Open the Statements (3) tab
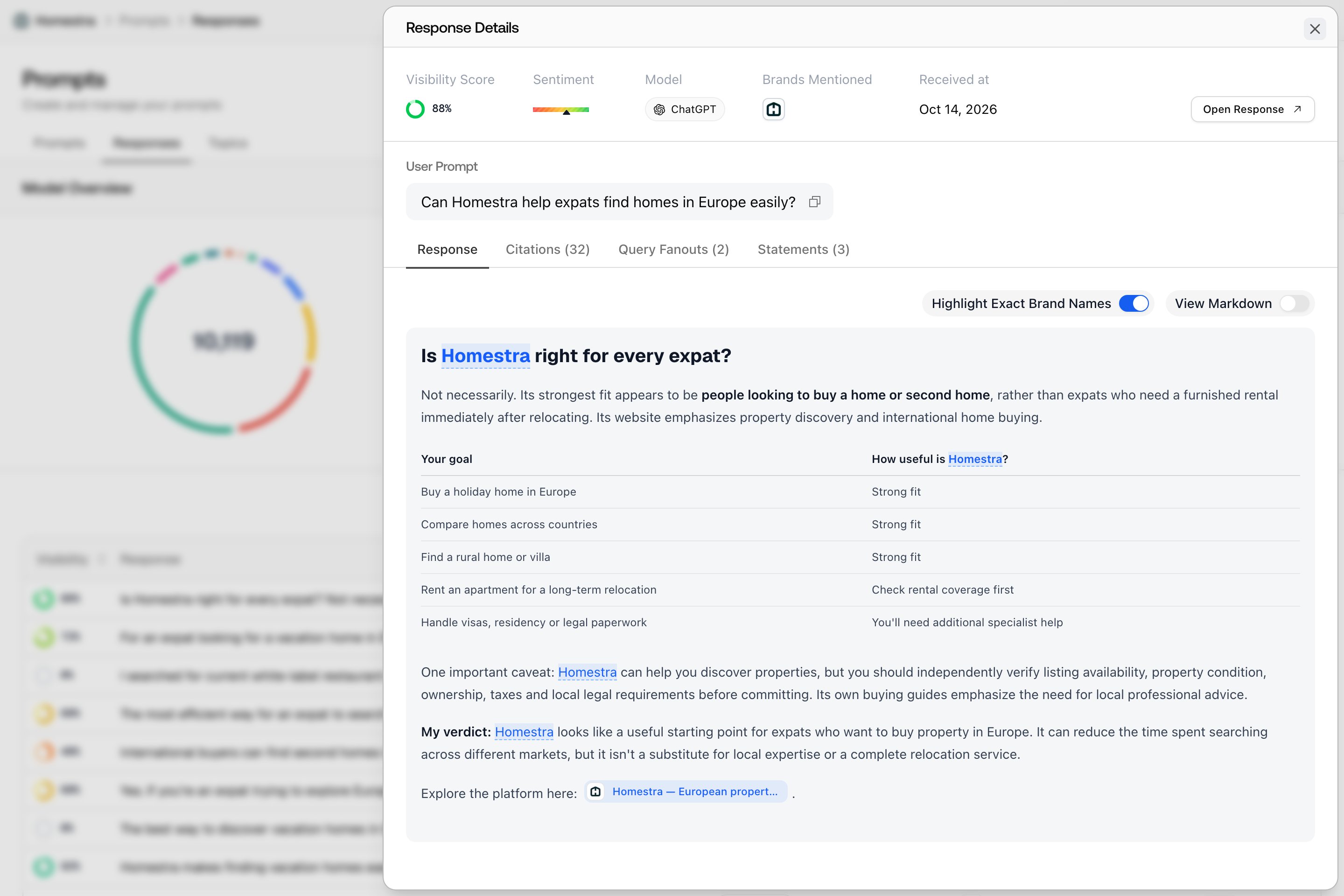 pos(803,250)
